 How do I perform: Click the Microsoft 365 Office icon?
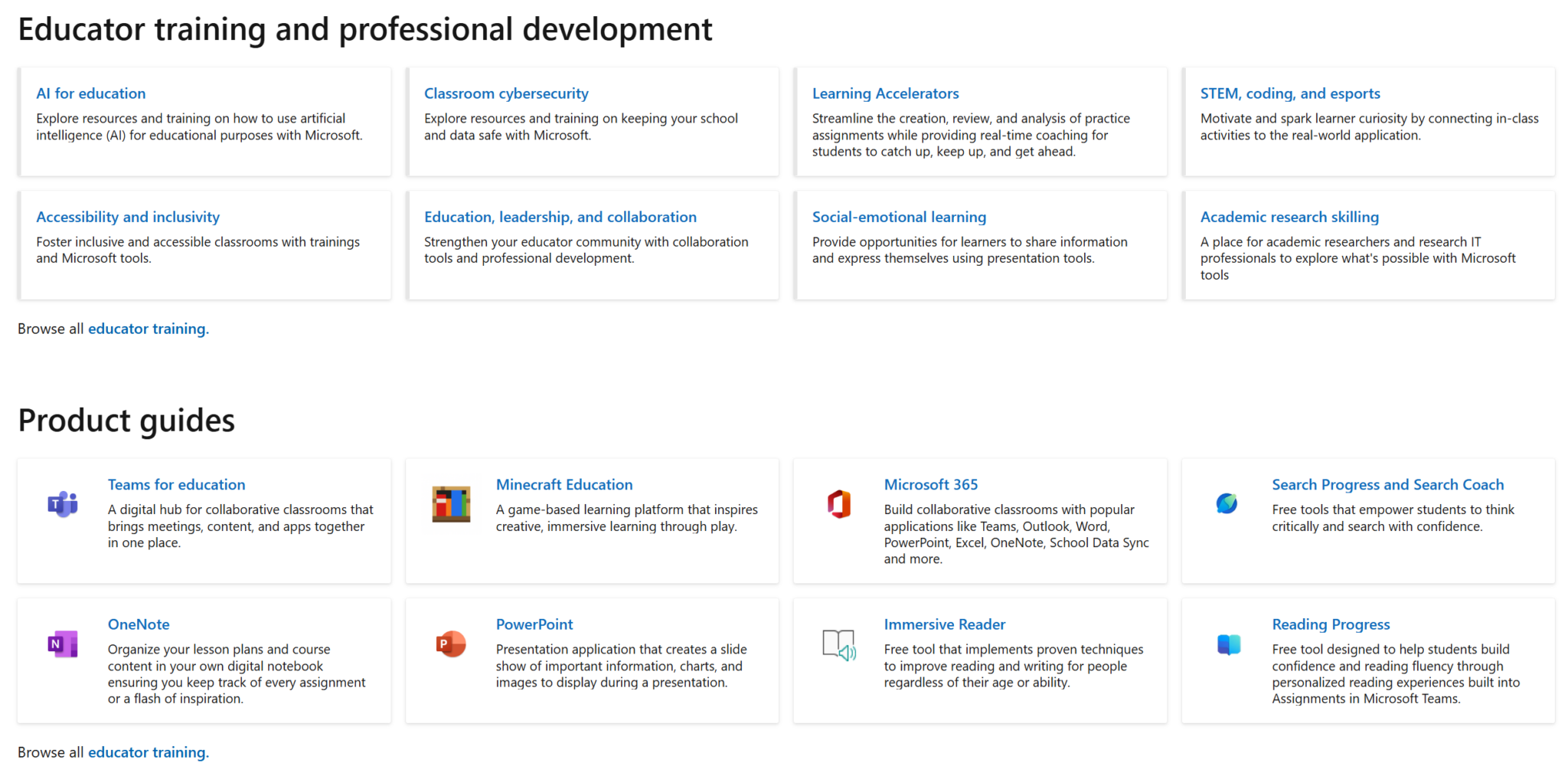point(839,504)
